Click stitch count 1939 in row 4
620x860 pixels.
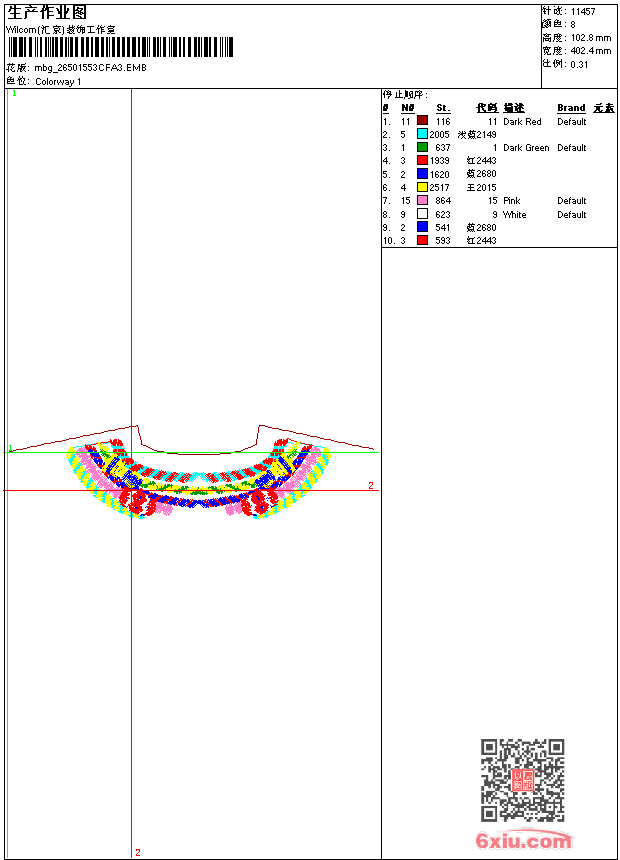(x=439, y=161)
